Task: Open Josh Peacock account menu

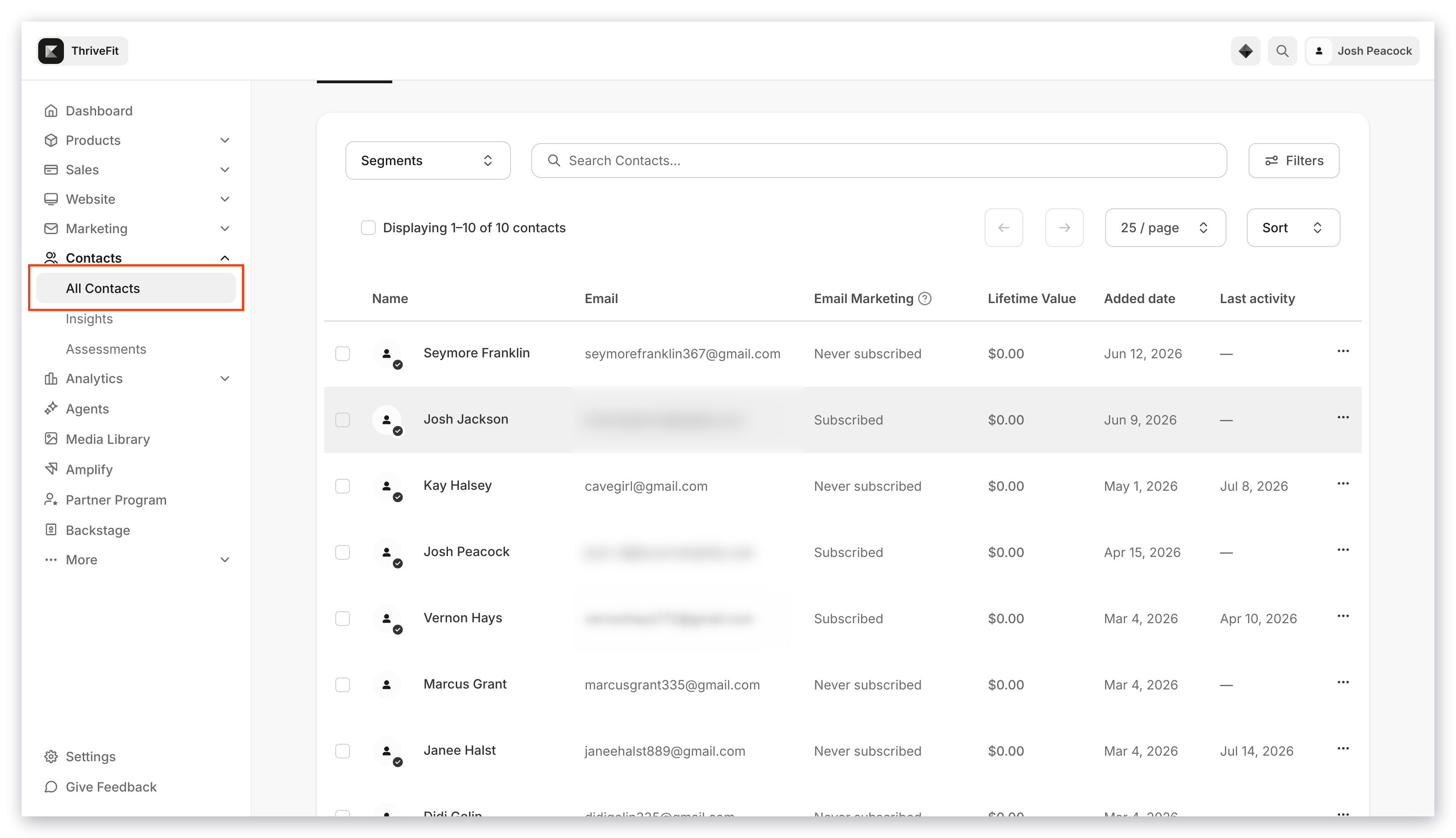Action: point(1362,51)
